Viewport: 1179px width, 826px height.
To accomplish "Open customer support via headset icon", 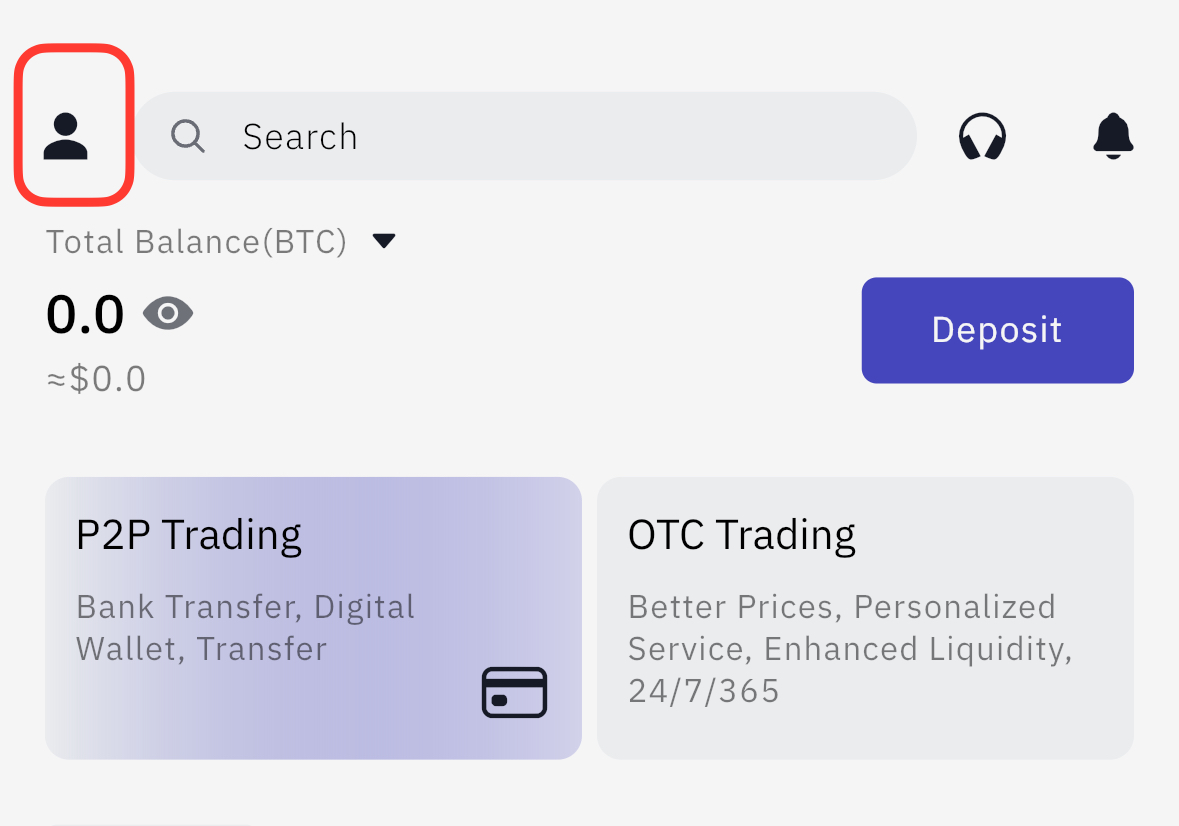I will click(x=982, y=136).
